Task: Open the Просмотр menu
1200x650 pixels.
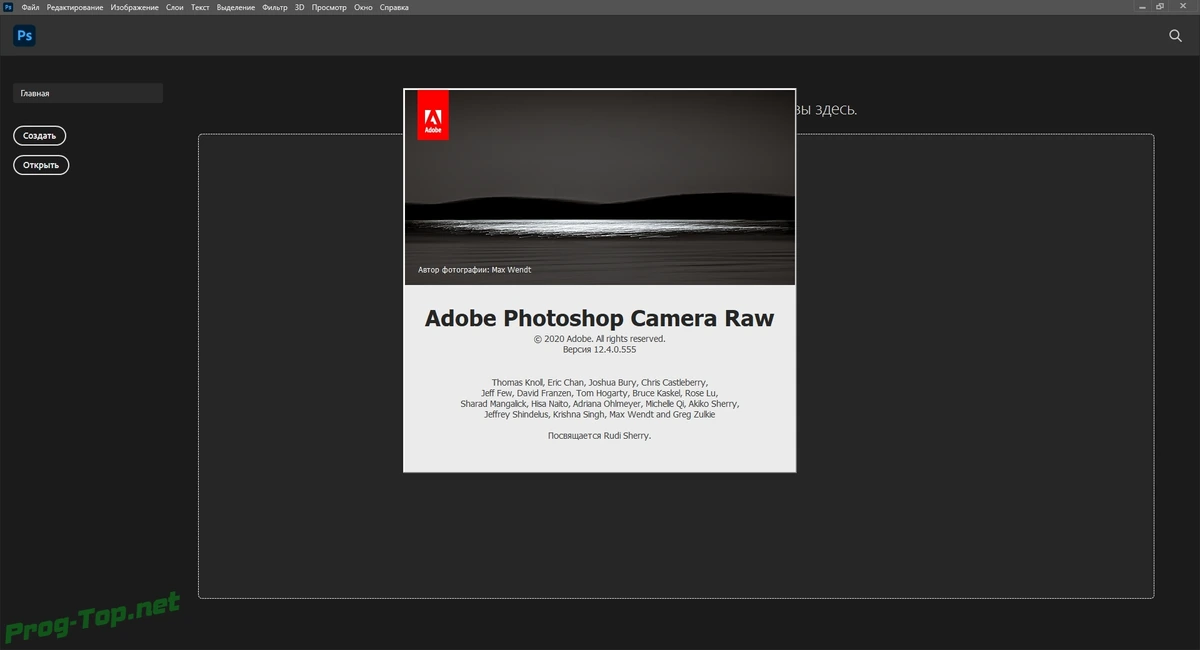Action: [x=329, y=7]
